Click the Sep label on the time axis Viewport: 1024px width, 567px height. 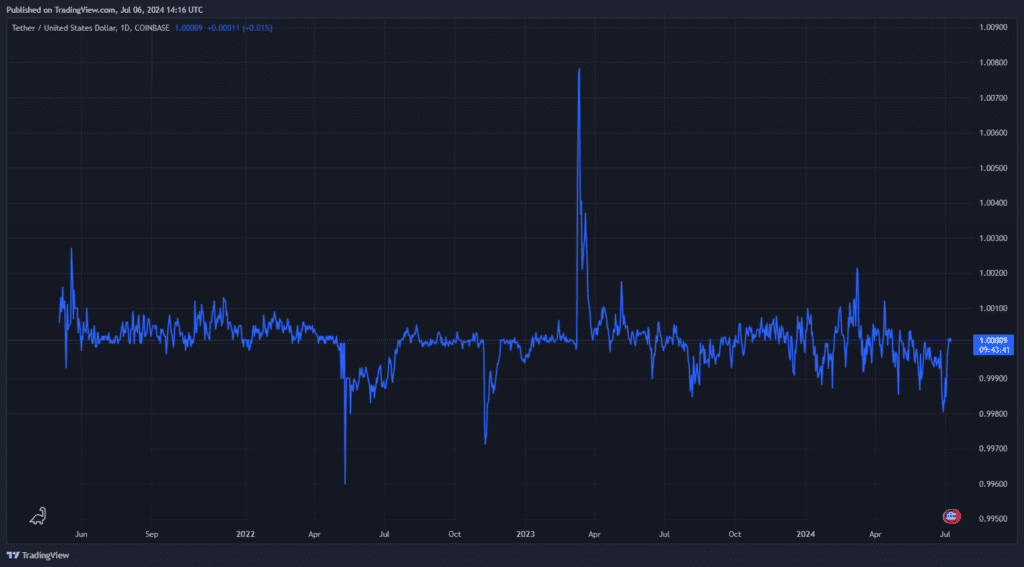coord(152,535)
